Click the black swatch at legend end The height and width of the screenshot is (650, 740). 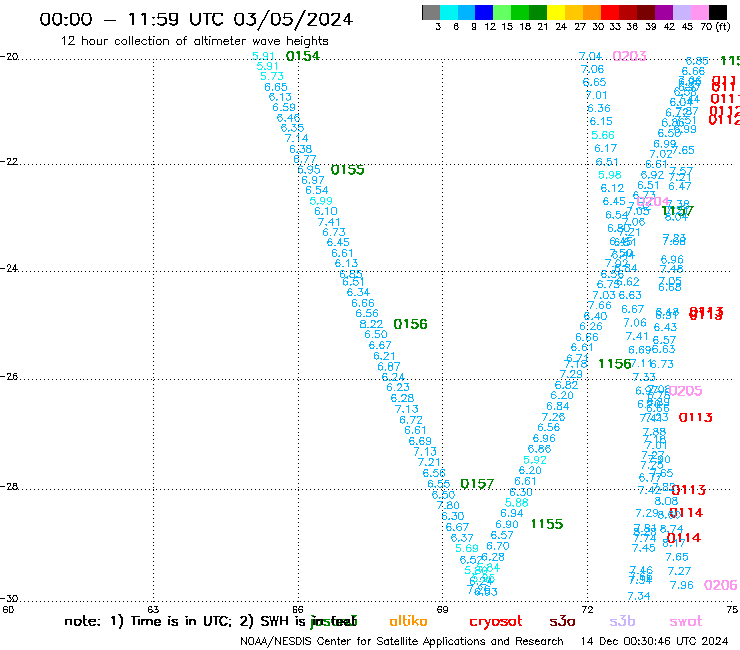(718, 12)
